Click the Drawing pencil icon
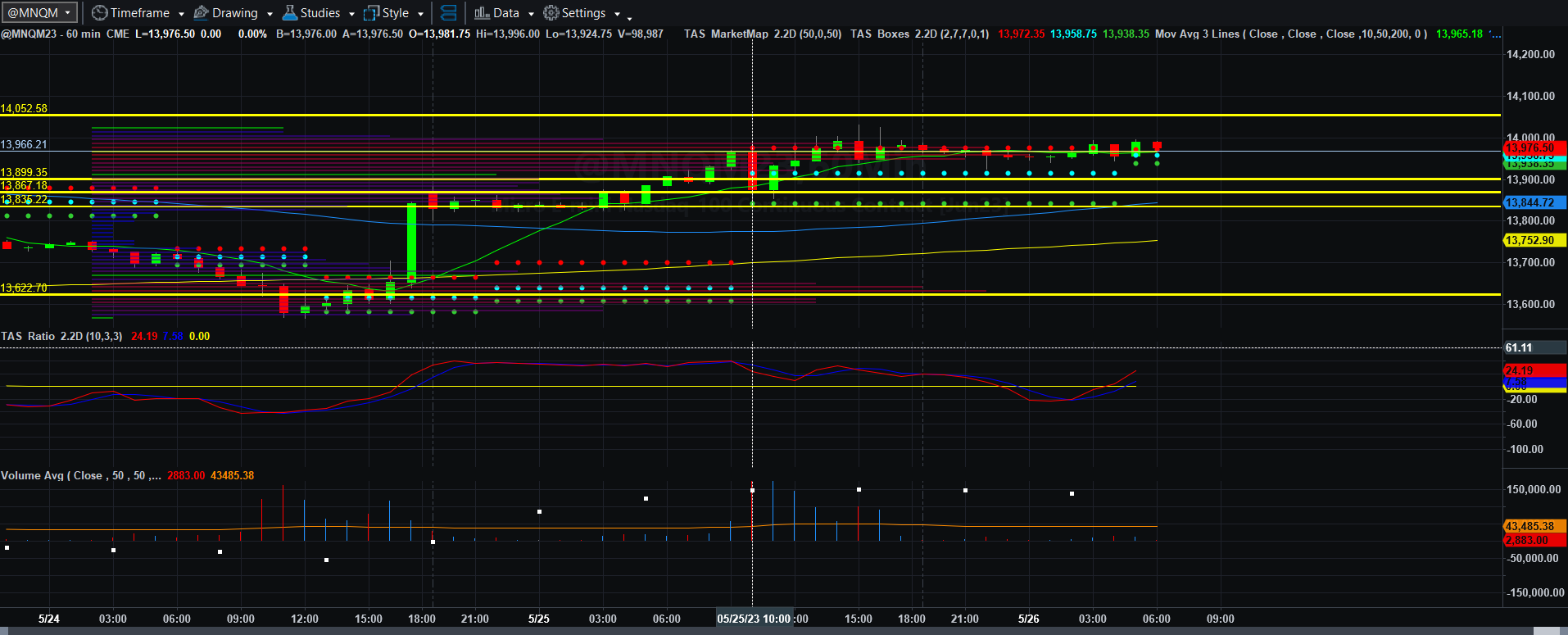This screenshot has height=635, width=1568. (202, 13)
